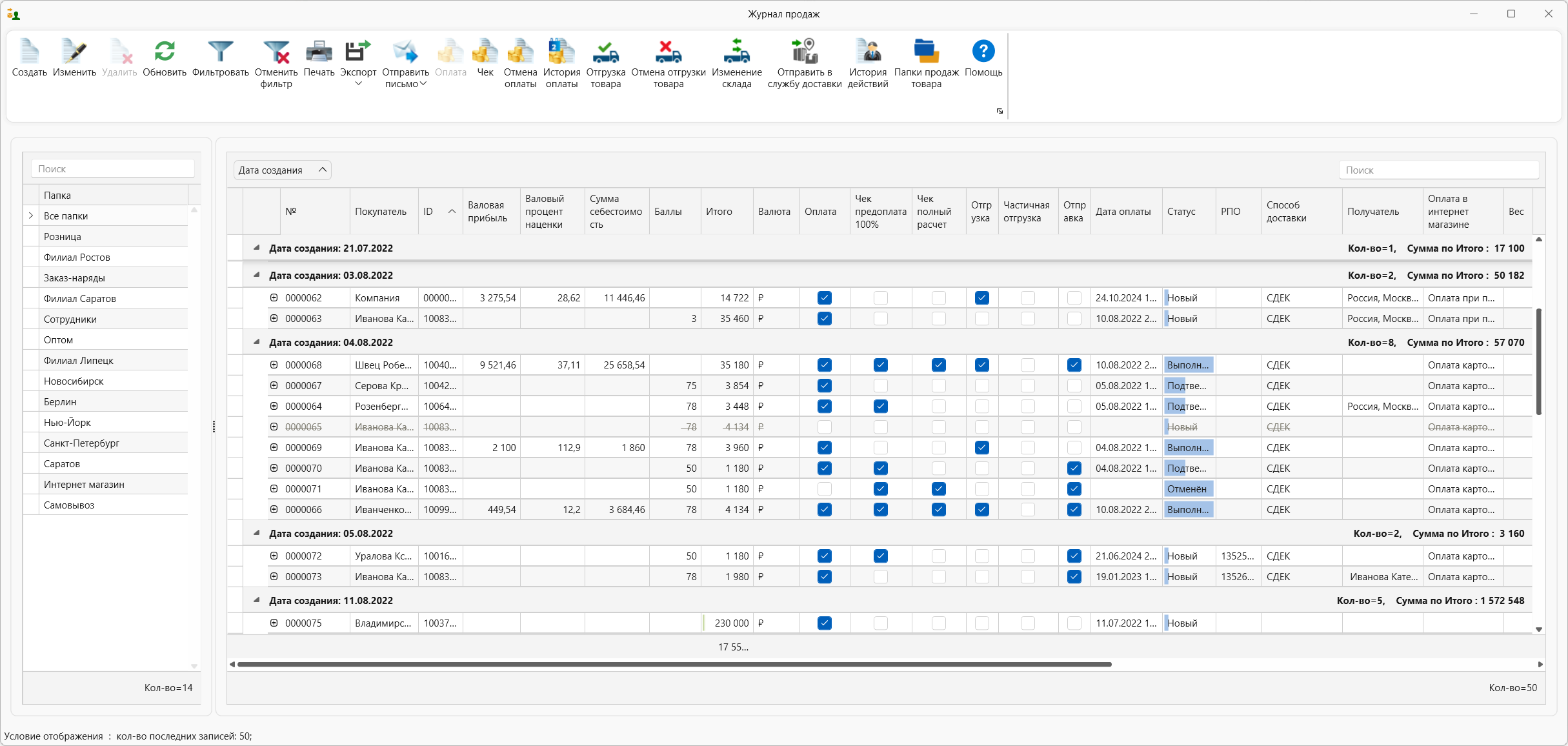Open История действий icon
Image resolution: width=1568 pixels, height=746 pixels.
868,52
